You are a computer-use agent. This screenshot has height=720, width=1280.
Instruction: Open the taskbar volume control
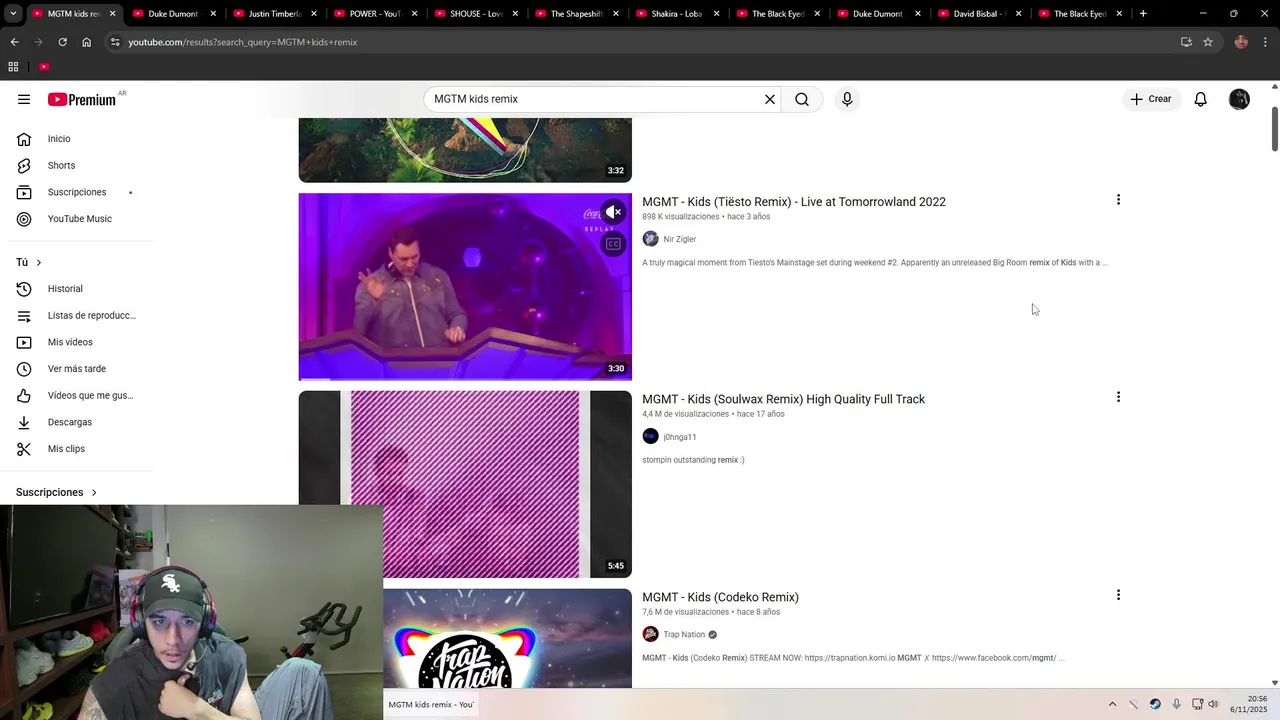(x=1213, y=704)
